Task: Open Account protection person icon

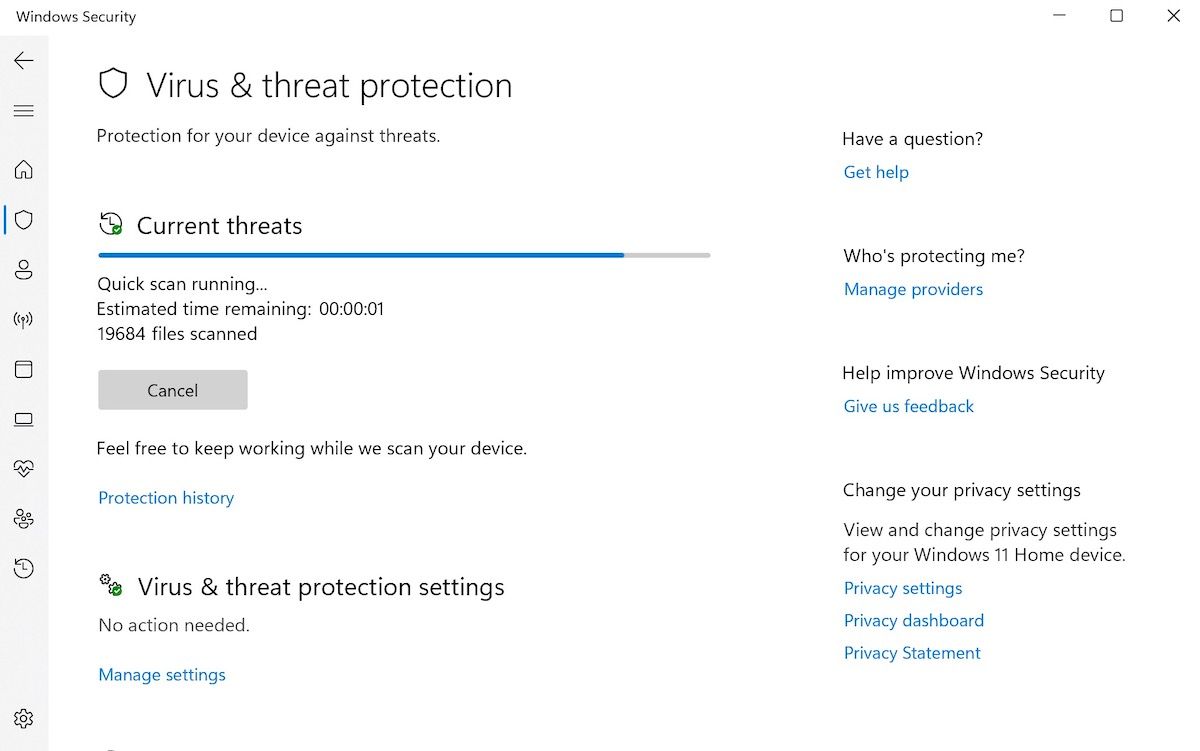Action: 24,270
